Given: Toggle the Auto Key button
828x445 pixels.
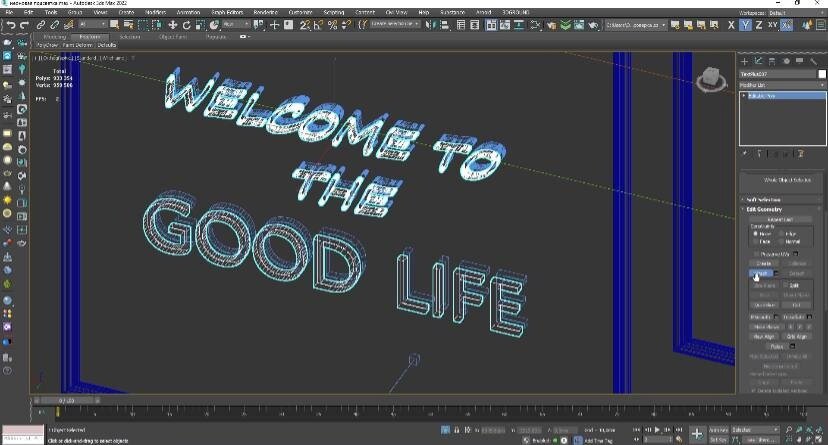Looking at the screenshot, I should [x=718, y=430].
